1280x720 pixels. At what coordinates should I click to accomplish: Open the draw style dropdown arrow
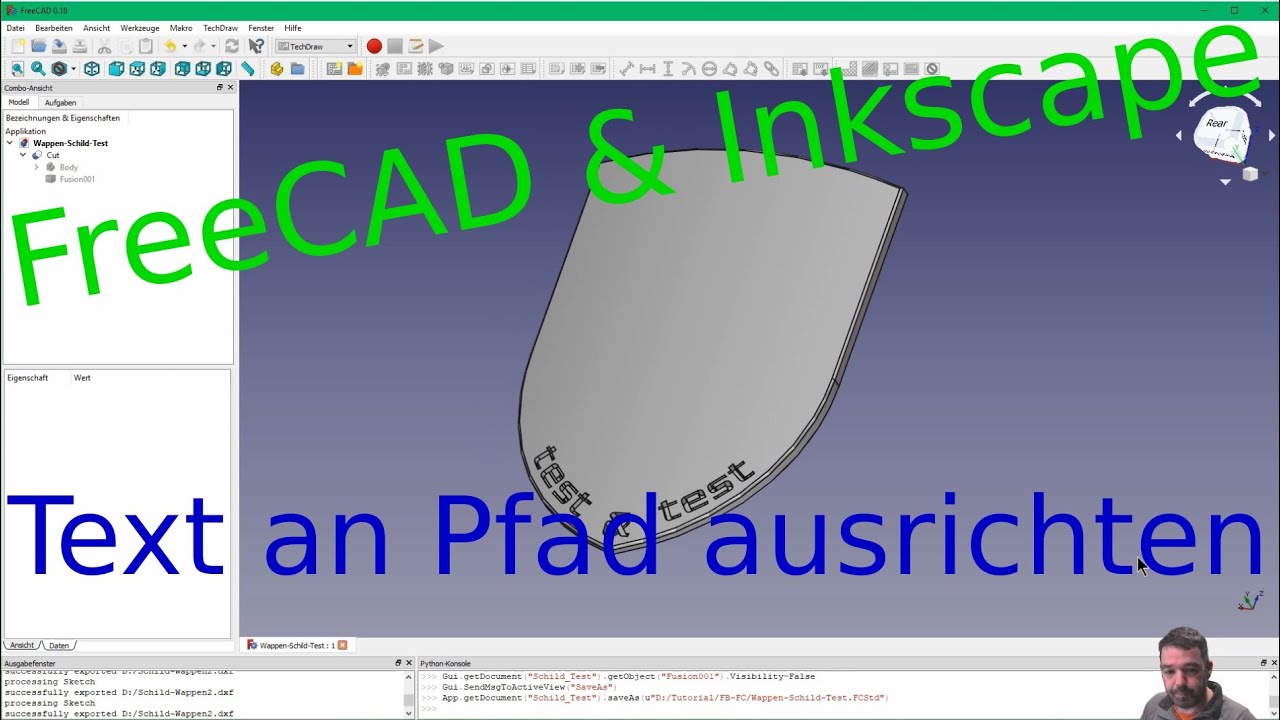(73, 69)
